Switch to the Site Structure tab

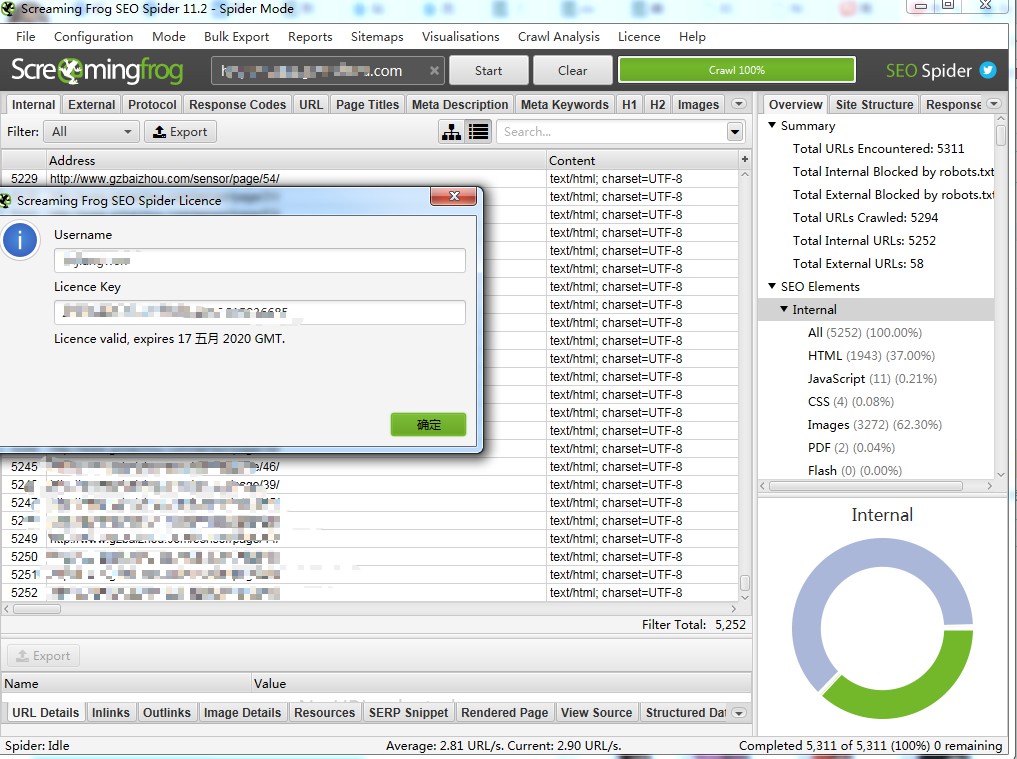click(x=874, y=104)
